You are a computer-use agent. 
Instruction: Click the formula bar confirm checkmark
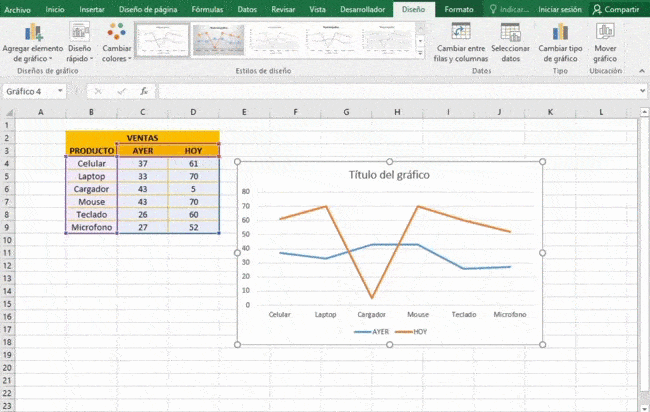(x=121, y=91)
